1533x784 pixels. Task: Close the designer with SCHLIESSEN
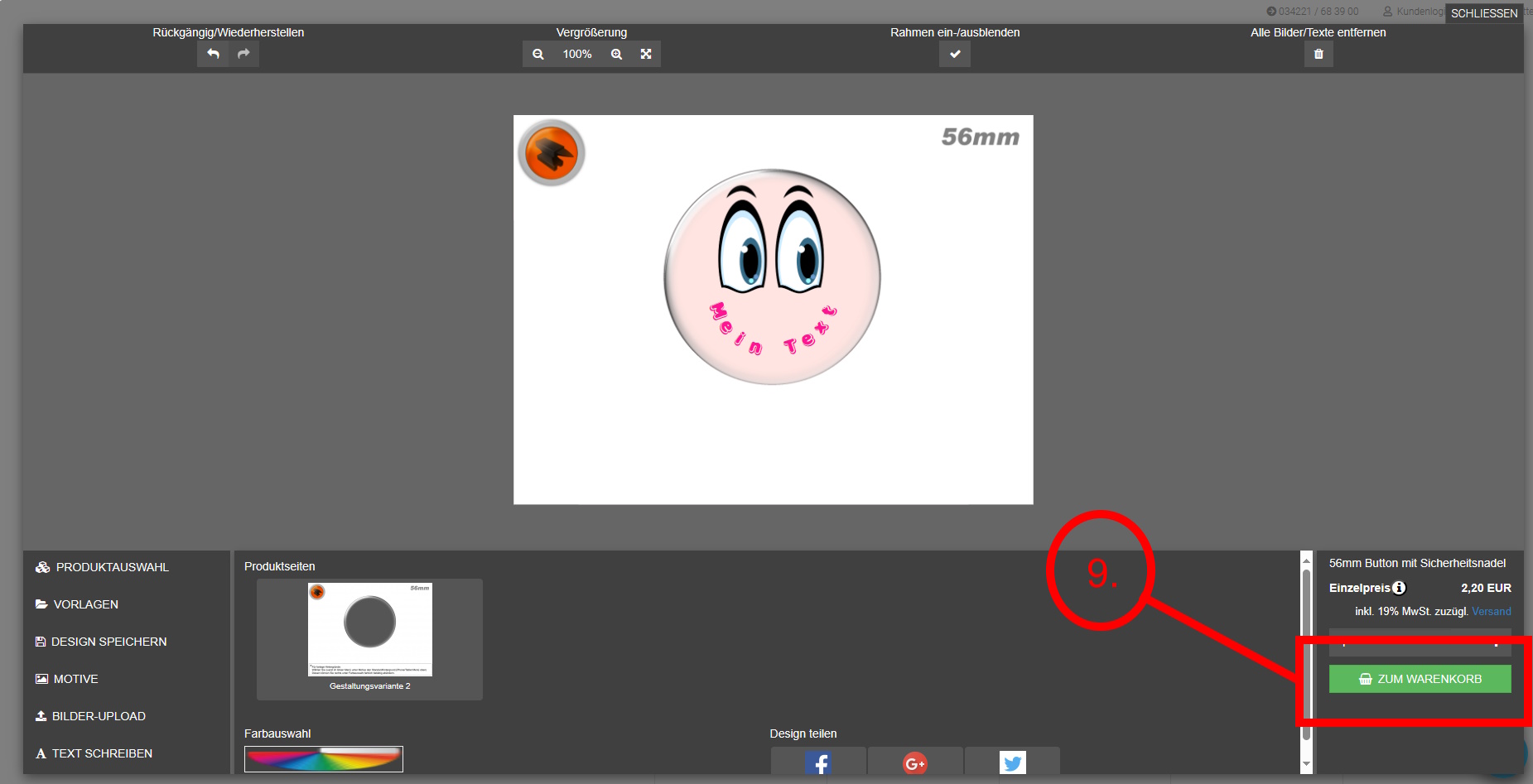pos(1484,13)
